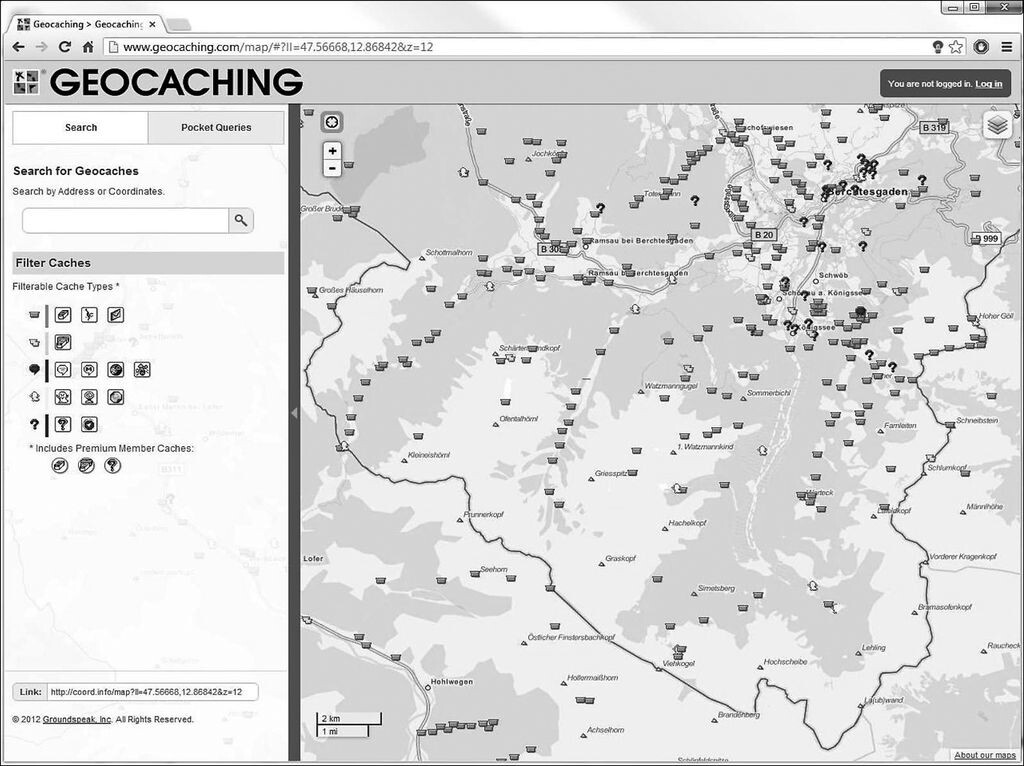Image resolution: width=1024 pixels, height=766 pixels.
Task: Toggle the Mega-Event "M" bubble filter
Action: coord(89,370)
